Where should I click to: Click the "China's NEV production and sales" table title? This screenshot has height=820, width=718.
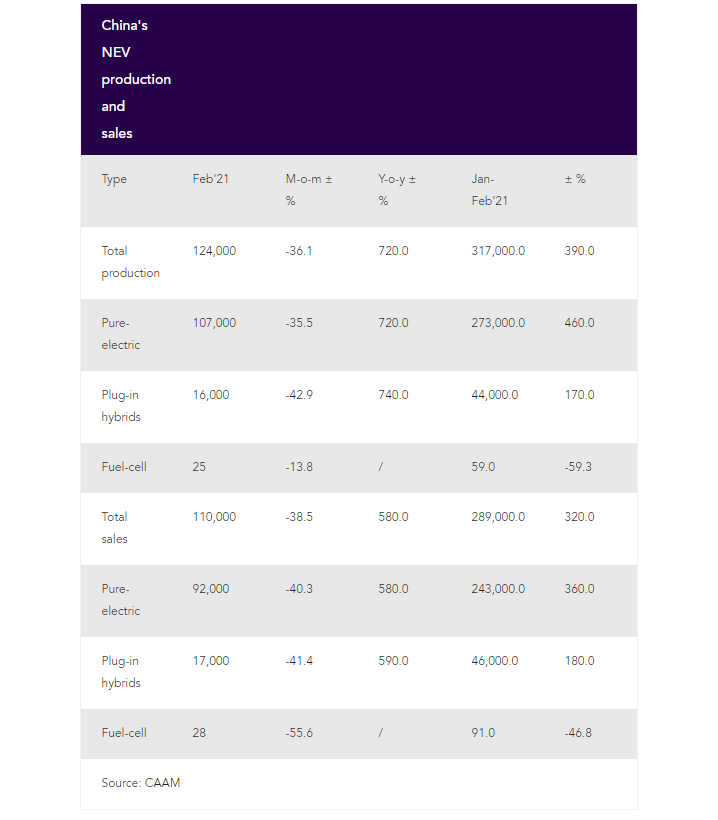[x=136, y=79]
